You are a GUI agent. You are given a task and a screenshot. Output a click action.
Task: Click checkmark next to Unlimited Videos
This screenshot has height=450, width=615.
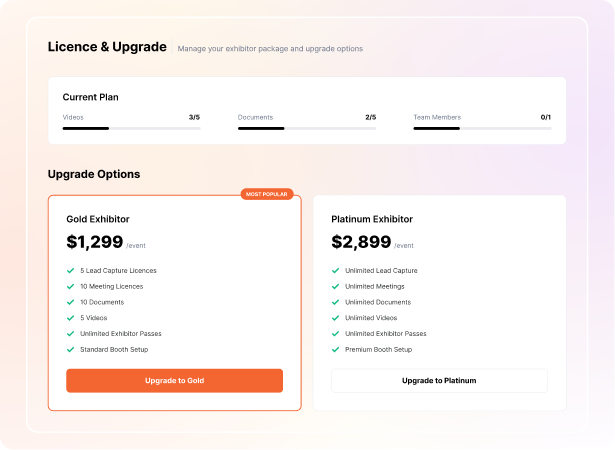[x=335, y=318]
